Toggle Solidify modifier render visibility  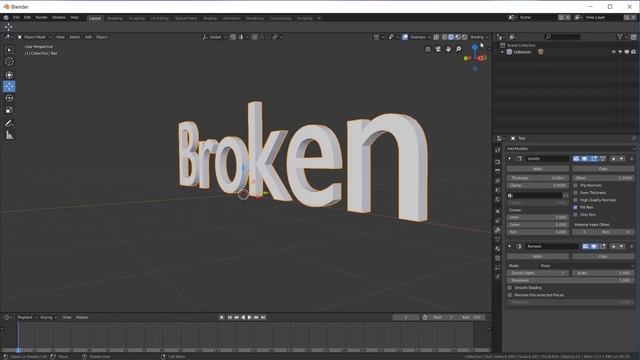pos(576,159)
